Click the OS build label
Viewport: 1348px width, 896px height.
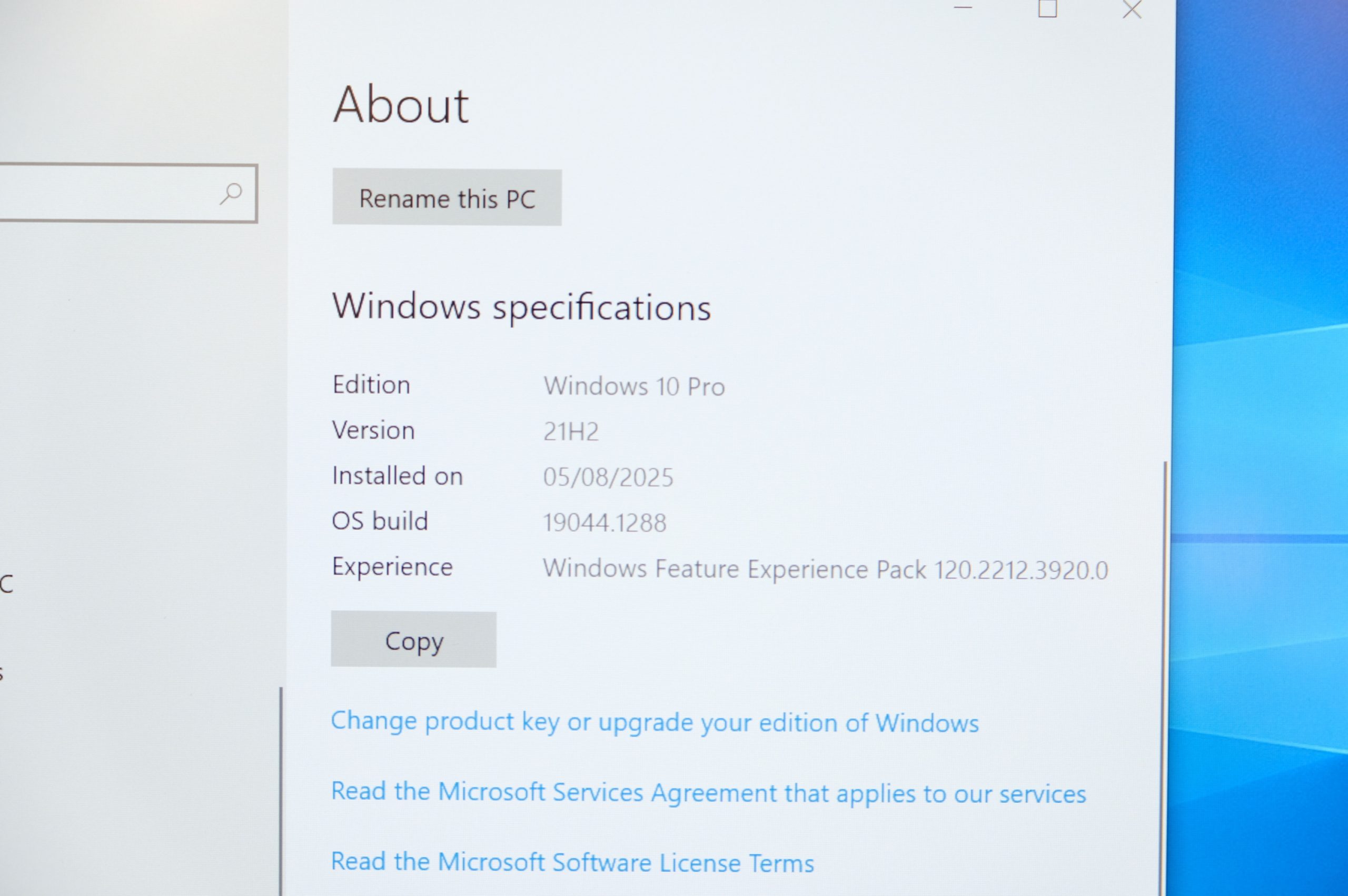pos(380,521)
